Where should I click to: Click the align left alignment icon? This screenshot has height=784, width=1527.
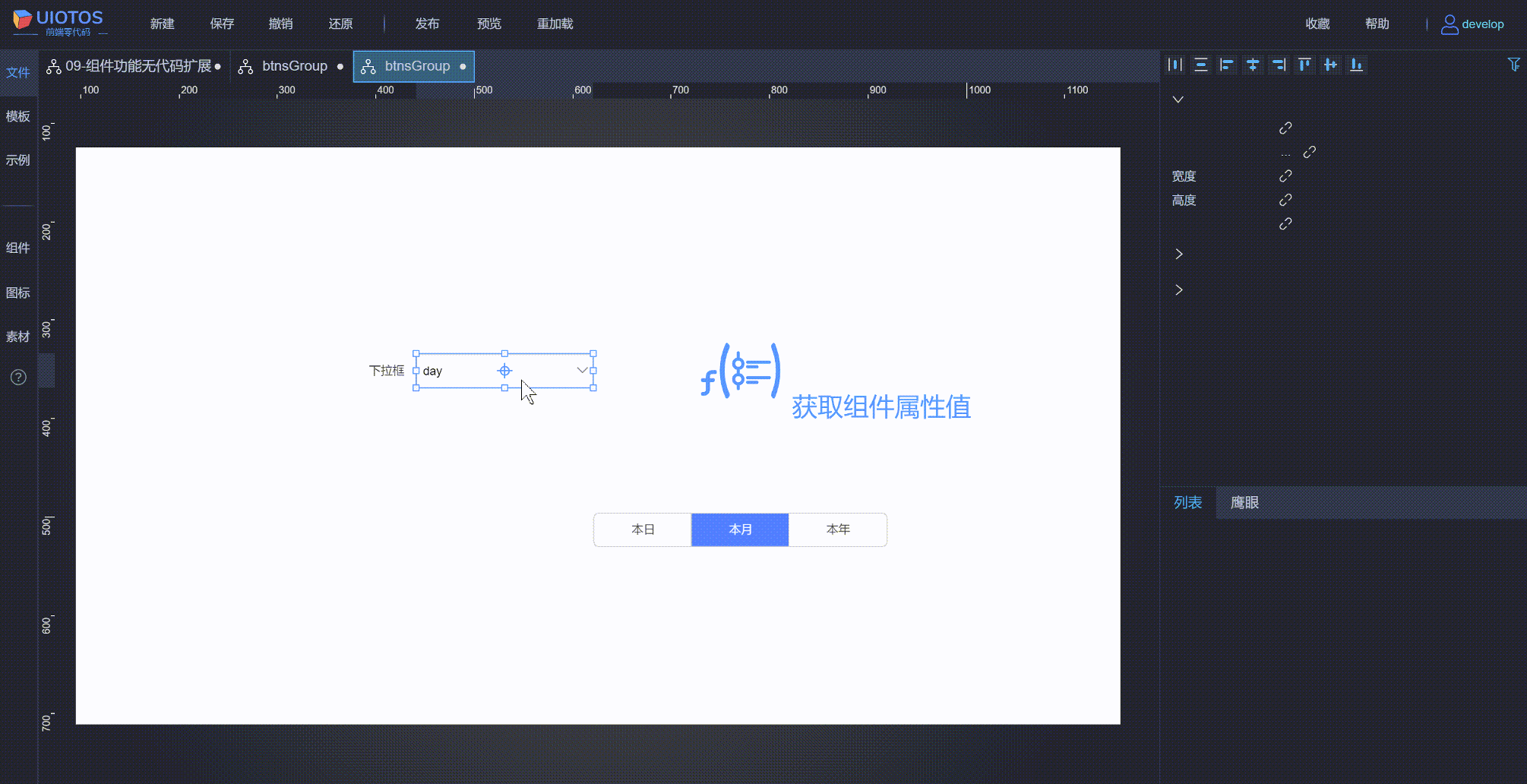pos(1227,65)
